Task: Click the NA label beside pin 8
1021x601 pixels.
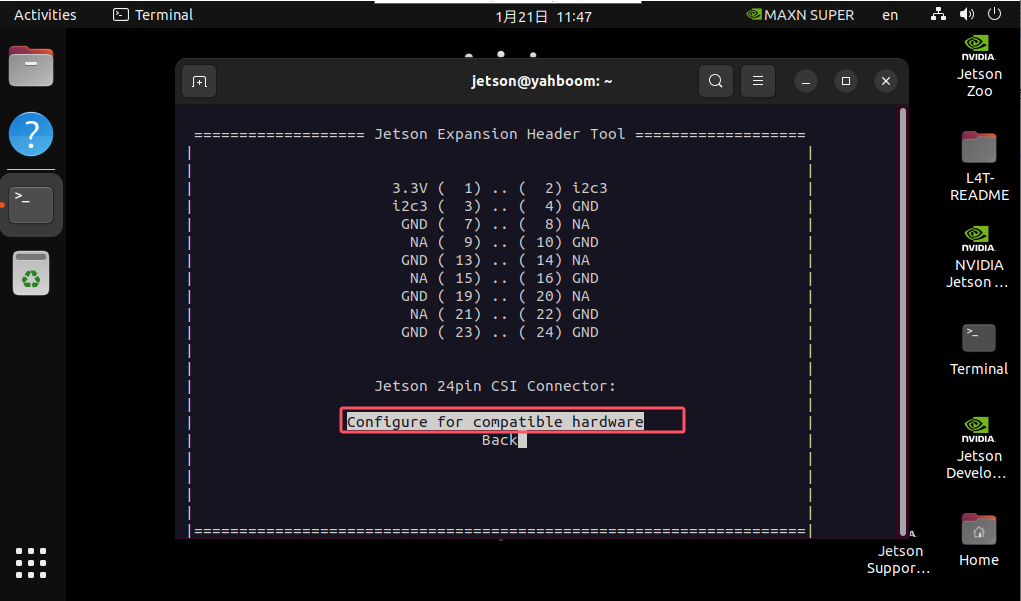Action: click(x=581, y=225)
